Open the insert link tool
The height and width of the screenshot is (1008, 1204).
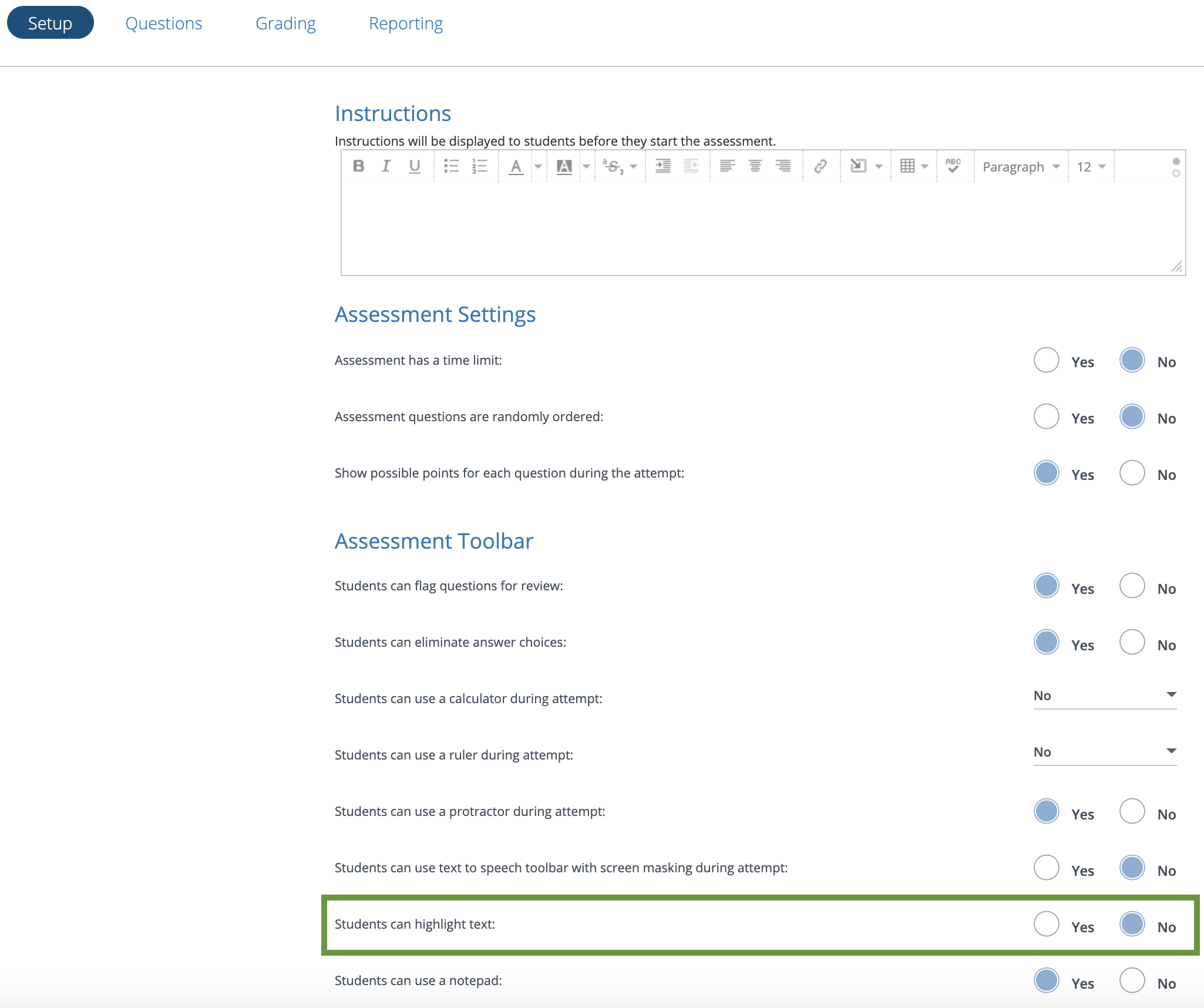tap(820, 166)
